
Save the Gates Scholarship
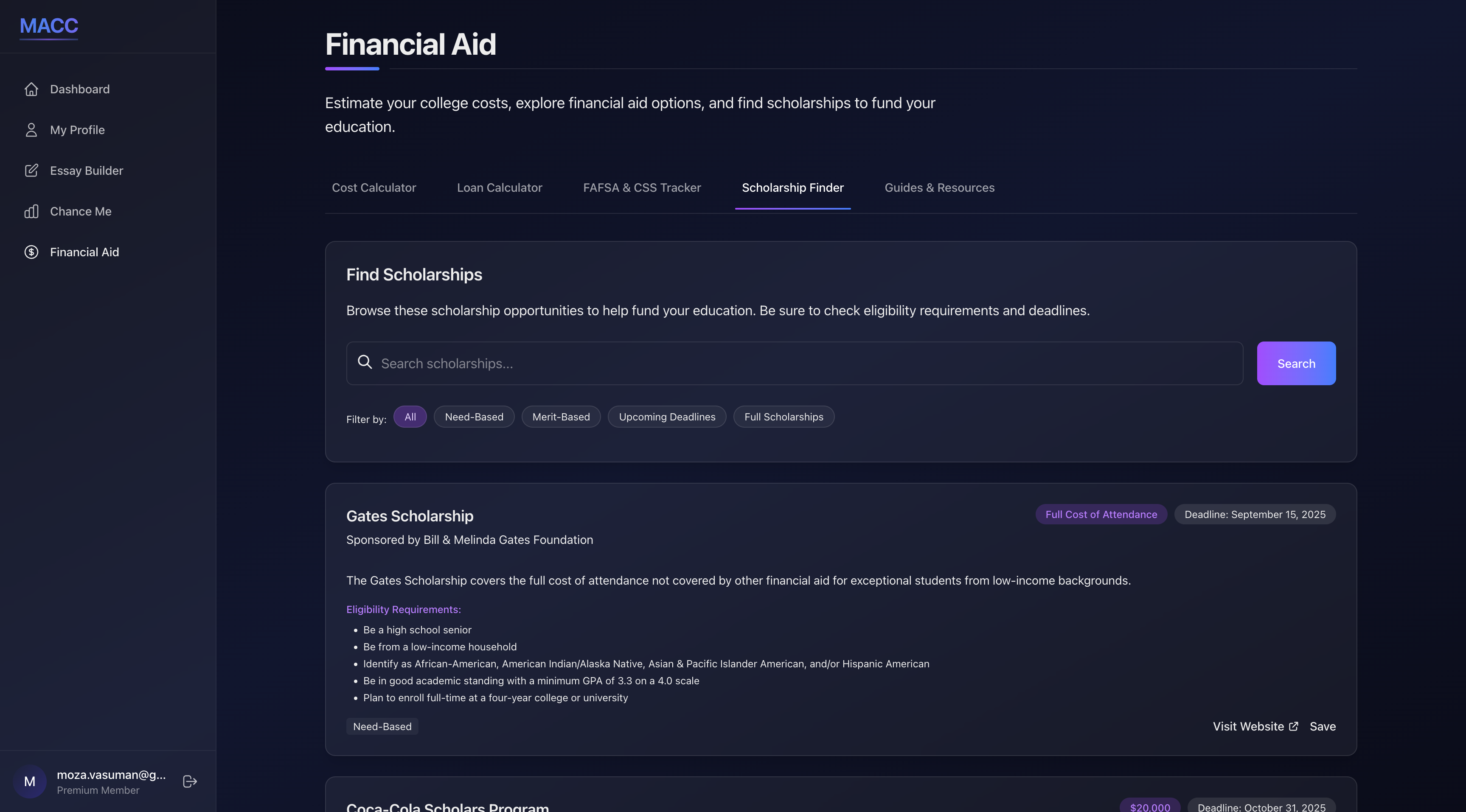1322,726
